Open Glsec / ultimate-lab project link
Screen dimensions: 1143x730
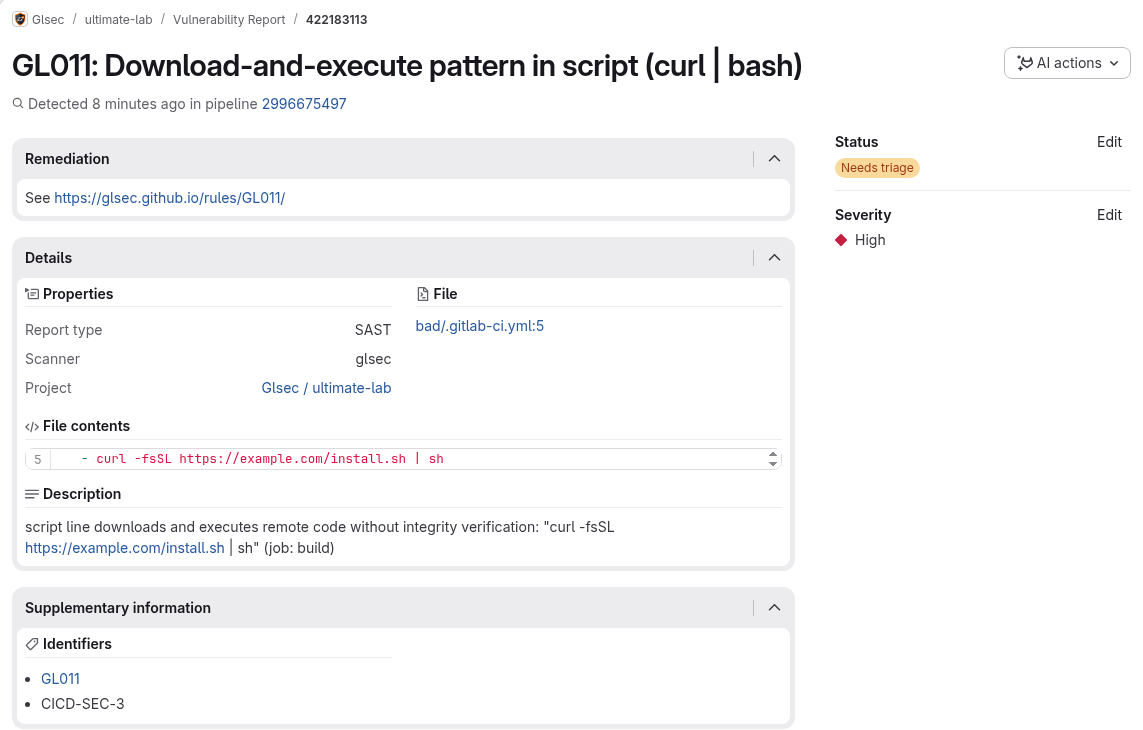(327, 388)
